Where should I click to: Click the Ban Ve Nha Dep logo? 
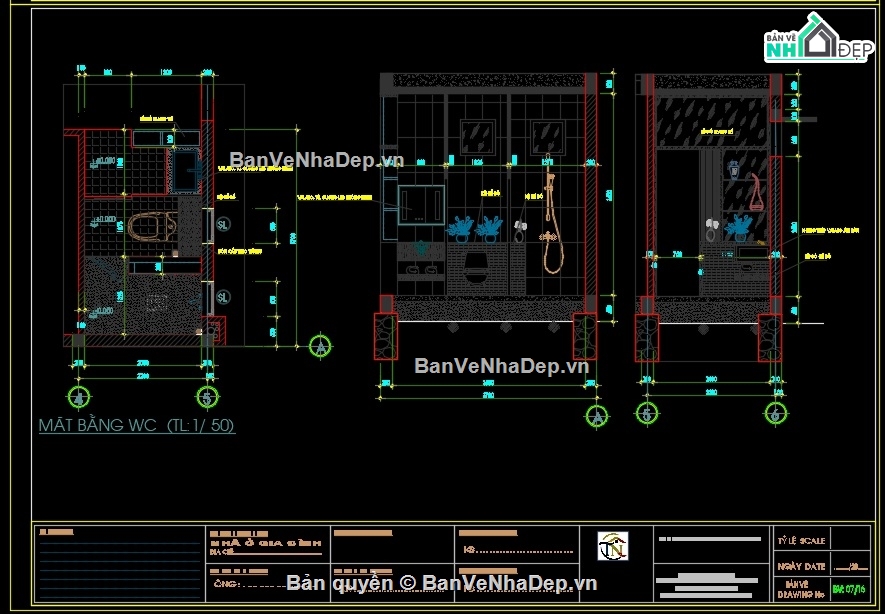tap(818, 37)
